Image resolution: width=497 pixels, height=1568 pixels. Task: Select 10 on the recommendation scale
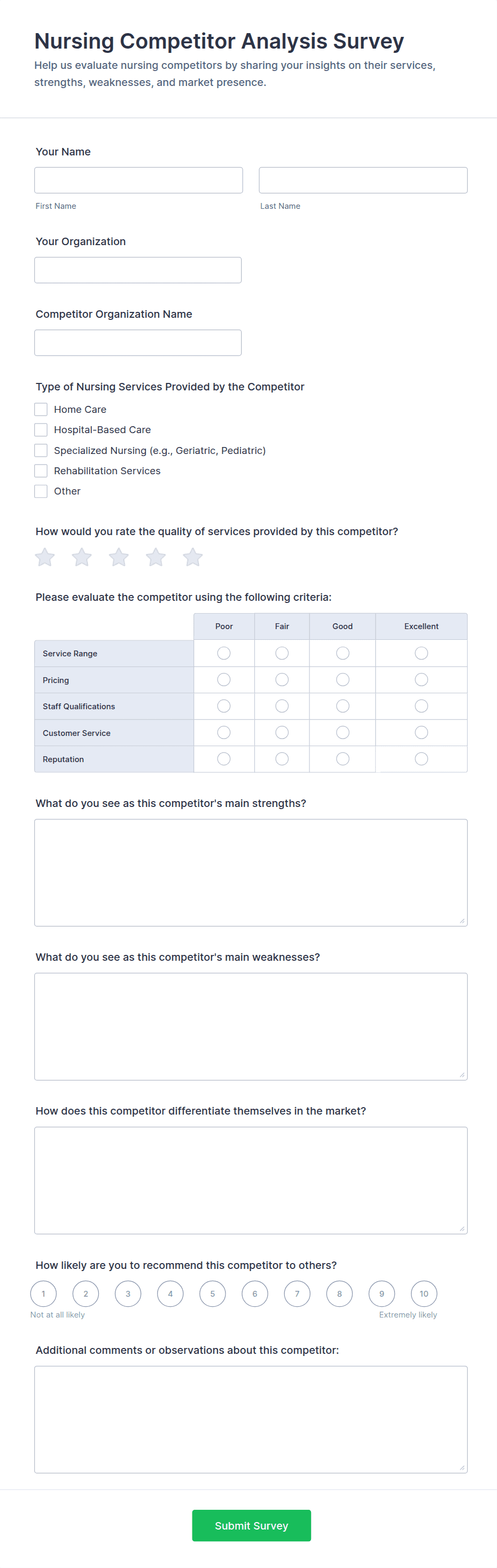point(424,1294)
